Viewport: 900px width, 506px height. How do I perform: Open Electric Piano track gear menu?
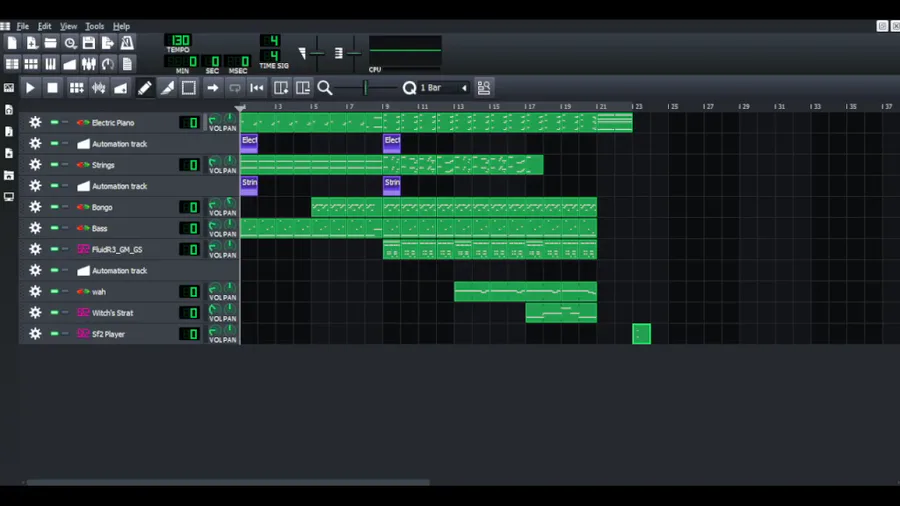pos(35,122)
